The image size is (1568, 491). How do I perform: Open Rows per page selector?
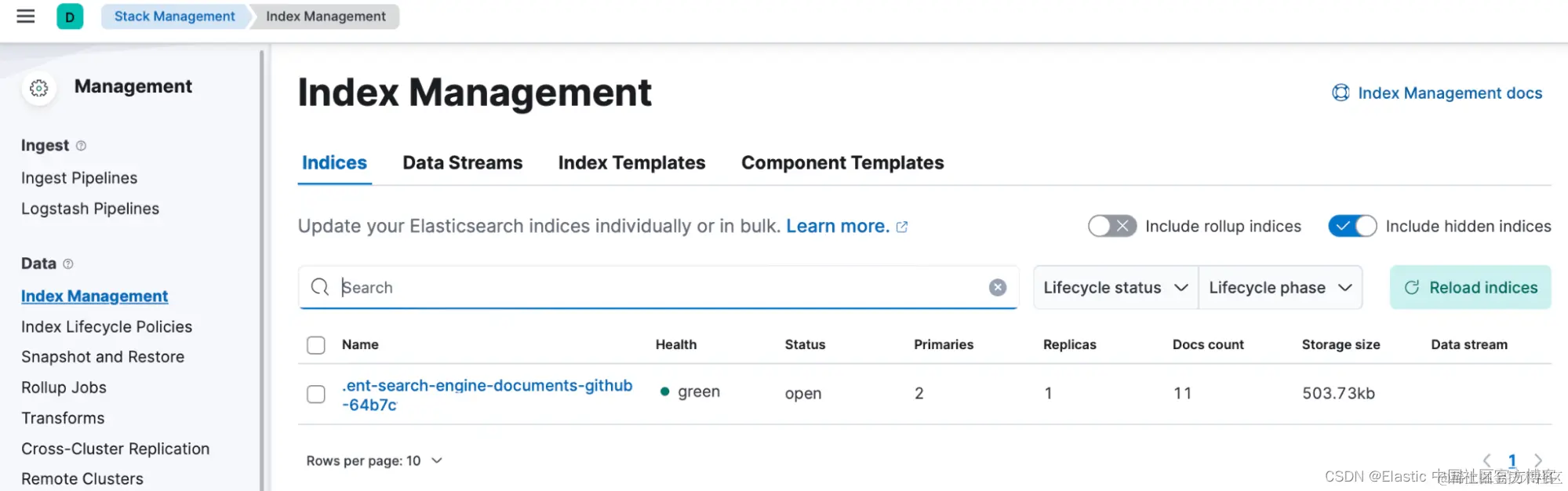tap(374, 461)
